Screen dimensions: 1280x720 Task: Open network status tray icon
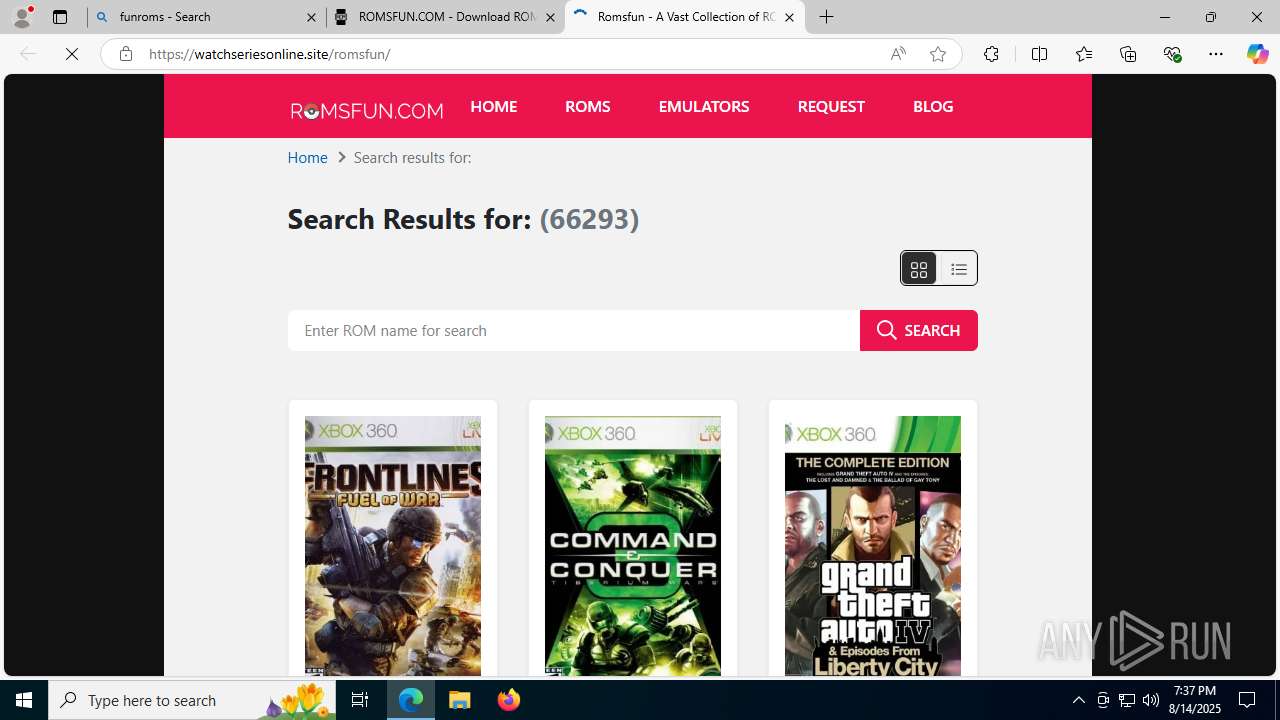pyautogui.click(x=1126, y=700)
